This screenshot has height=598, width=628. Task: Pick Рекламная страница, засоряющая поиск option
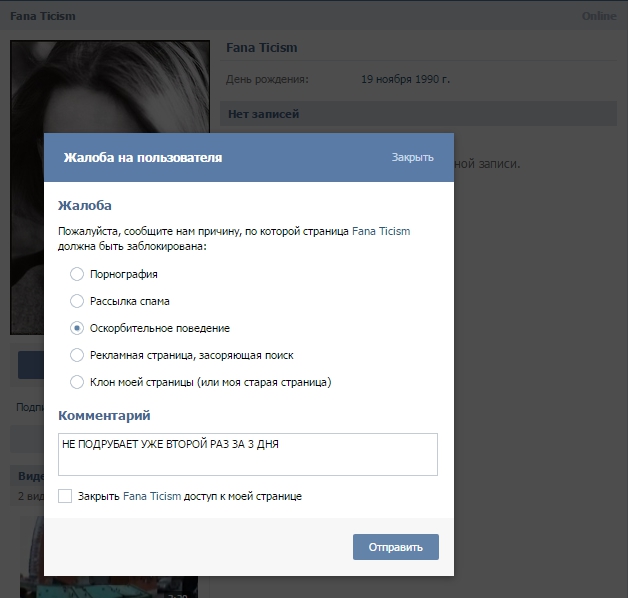77,355
